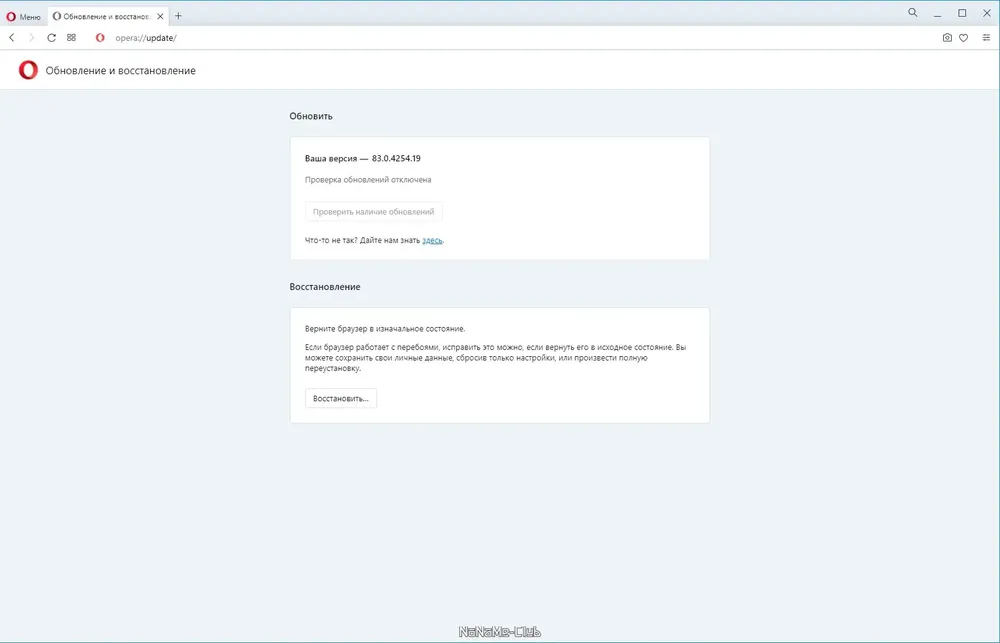This screenshot has height=643, width=1000.
Task: Close the Opera window
Action: coord(987,13)
